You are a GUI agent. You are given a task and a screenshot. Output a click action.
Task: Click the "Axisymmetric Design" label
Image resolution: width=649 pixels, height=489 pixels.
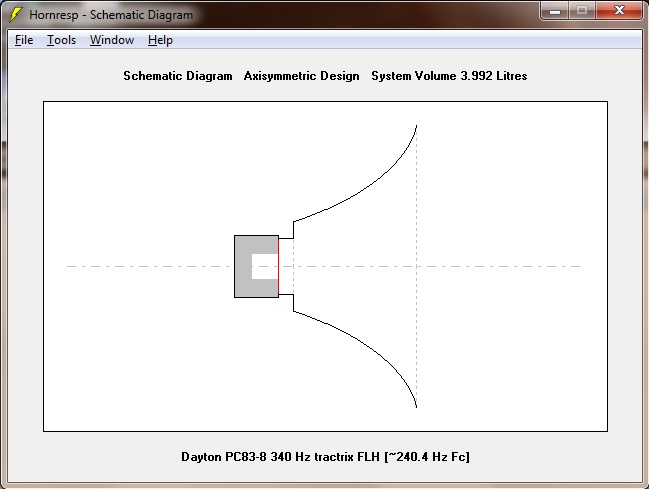(301, 76)
